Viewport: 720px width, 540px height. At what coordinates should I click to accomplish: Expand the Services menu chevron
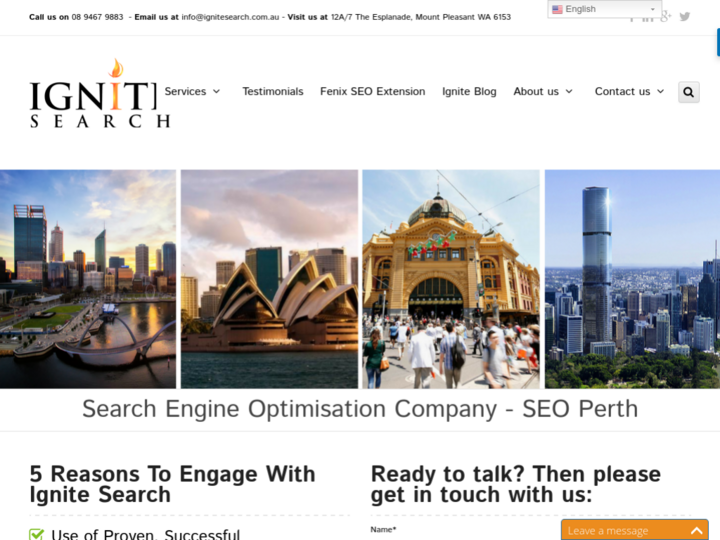point(216,91)
